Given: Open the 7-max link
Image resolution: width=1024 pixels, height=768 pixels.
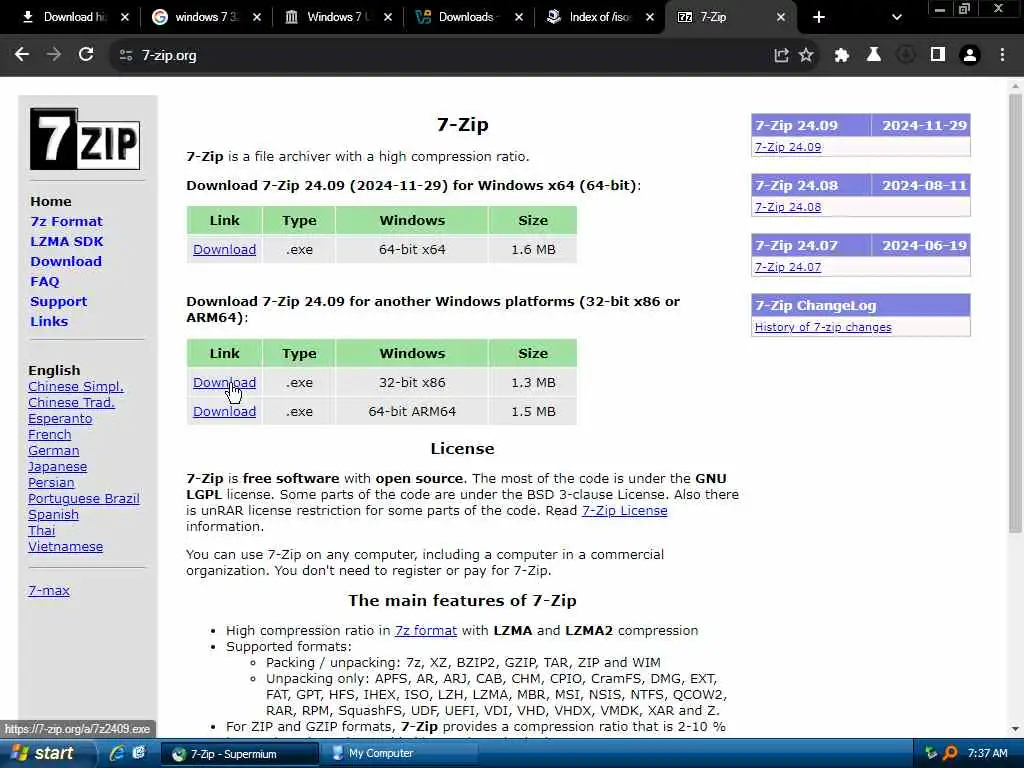Looking at the screenshot, I should [49, 590].
